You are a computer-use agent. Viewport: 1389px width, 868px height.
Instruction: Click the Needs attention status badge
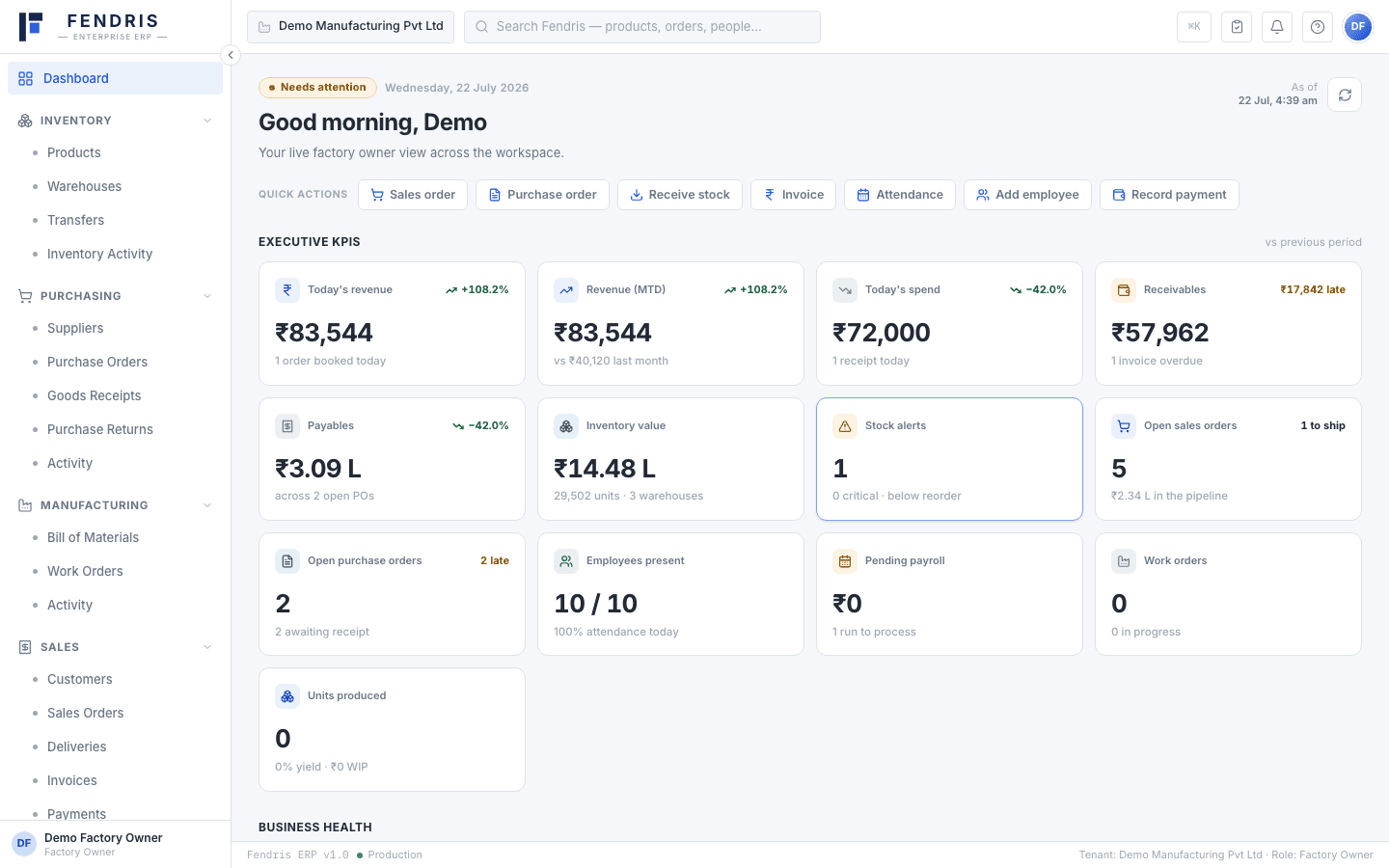pyautogui.click(x=317, y=88)
